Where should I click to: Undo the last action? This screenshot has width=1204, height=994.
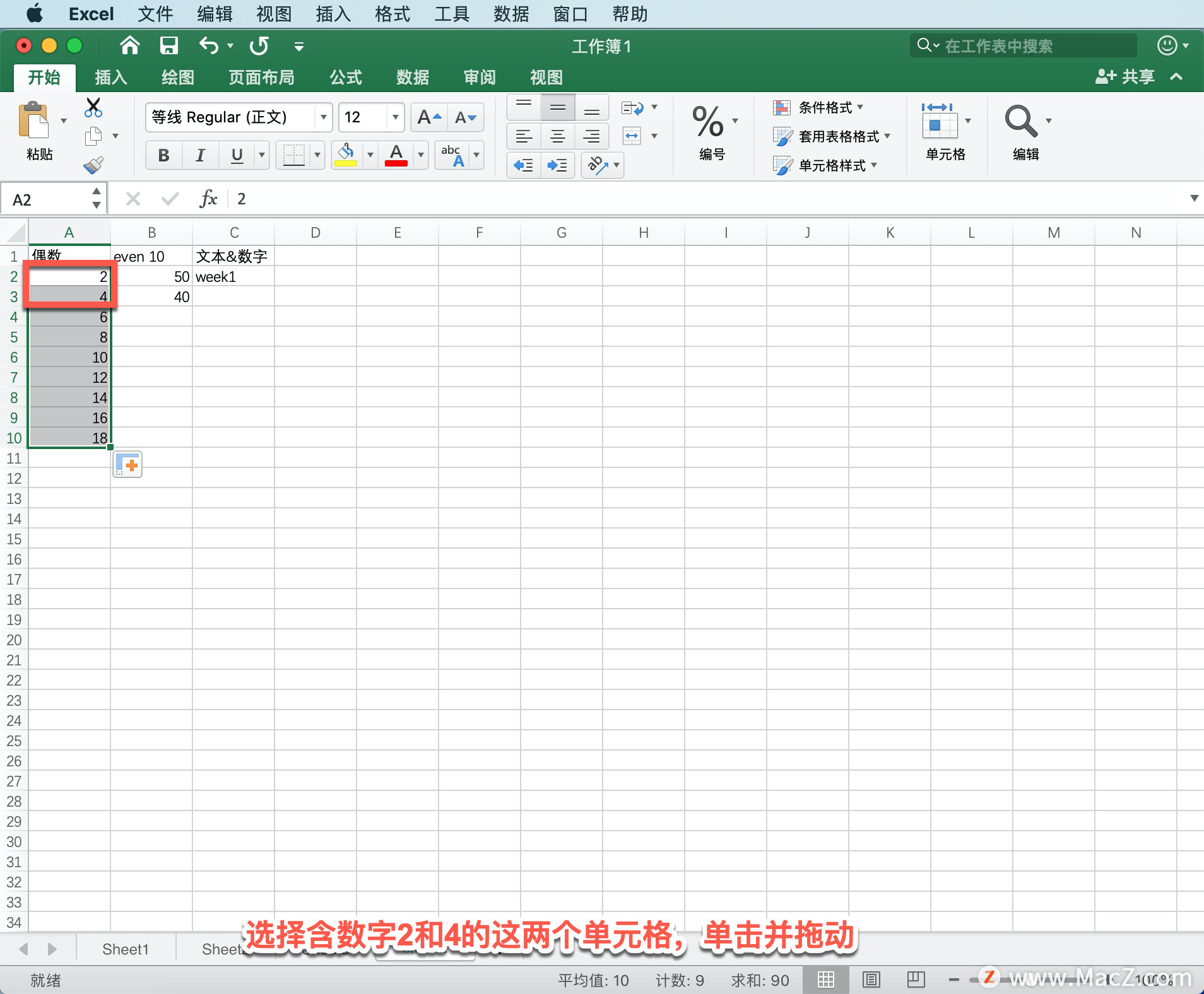[208, 45]
